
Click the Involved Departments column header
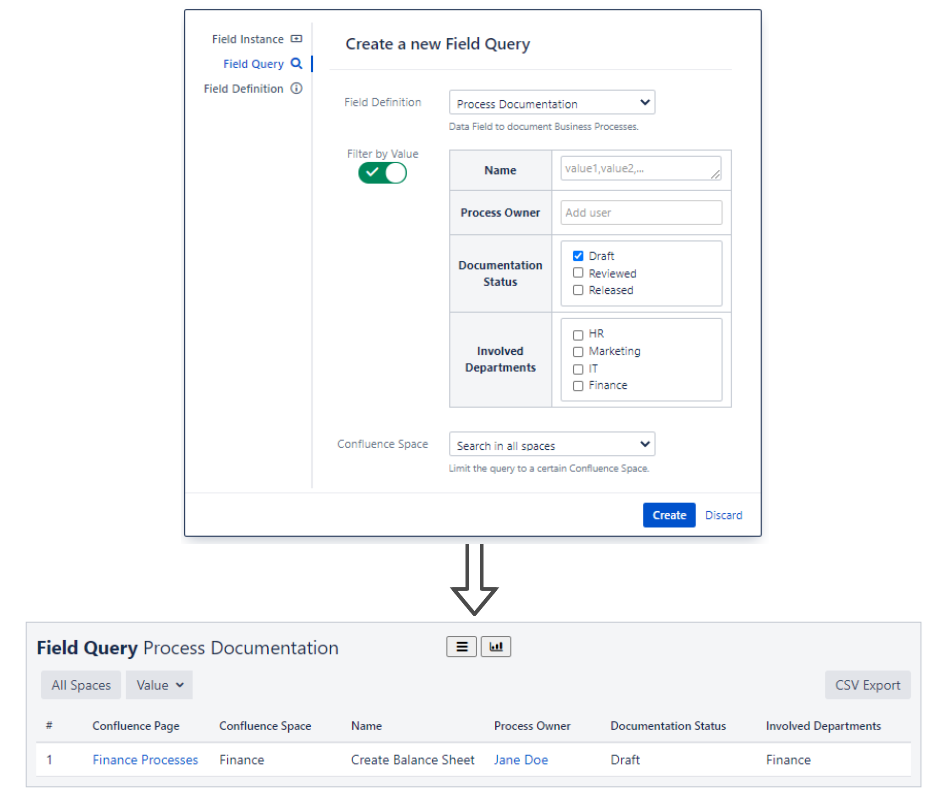coord(823,726)
